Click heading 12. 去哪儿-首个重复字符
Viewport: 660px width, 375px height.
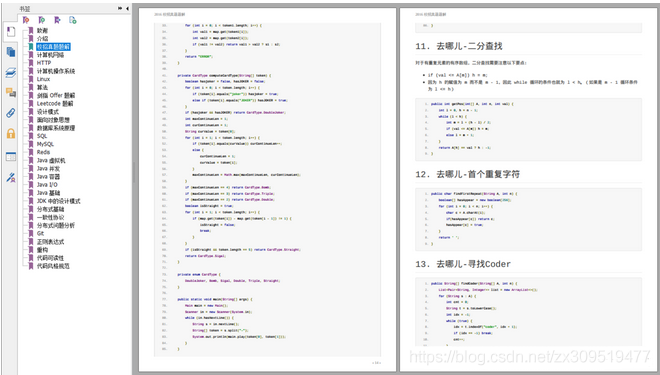pos(468,174)
